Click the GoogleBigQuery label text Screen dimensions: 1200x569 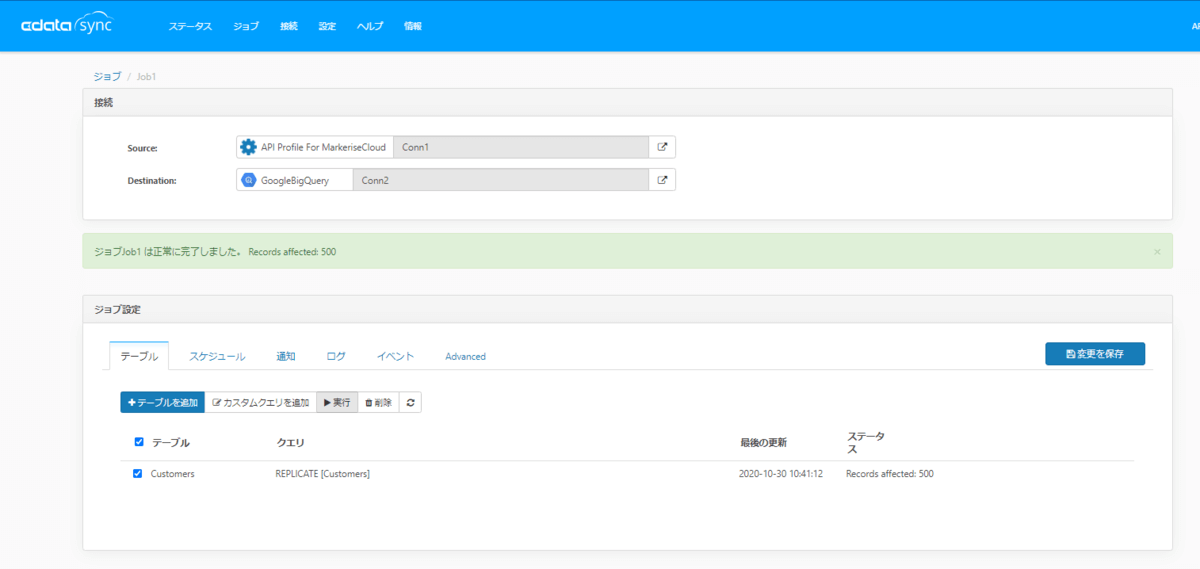(295, 181)
